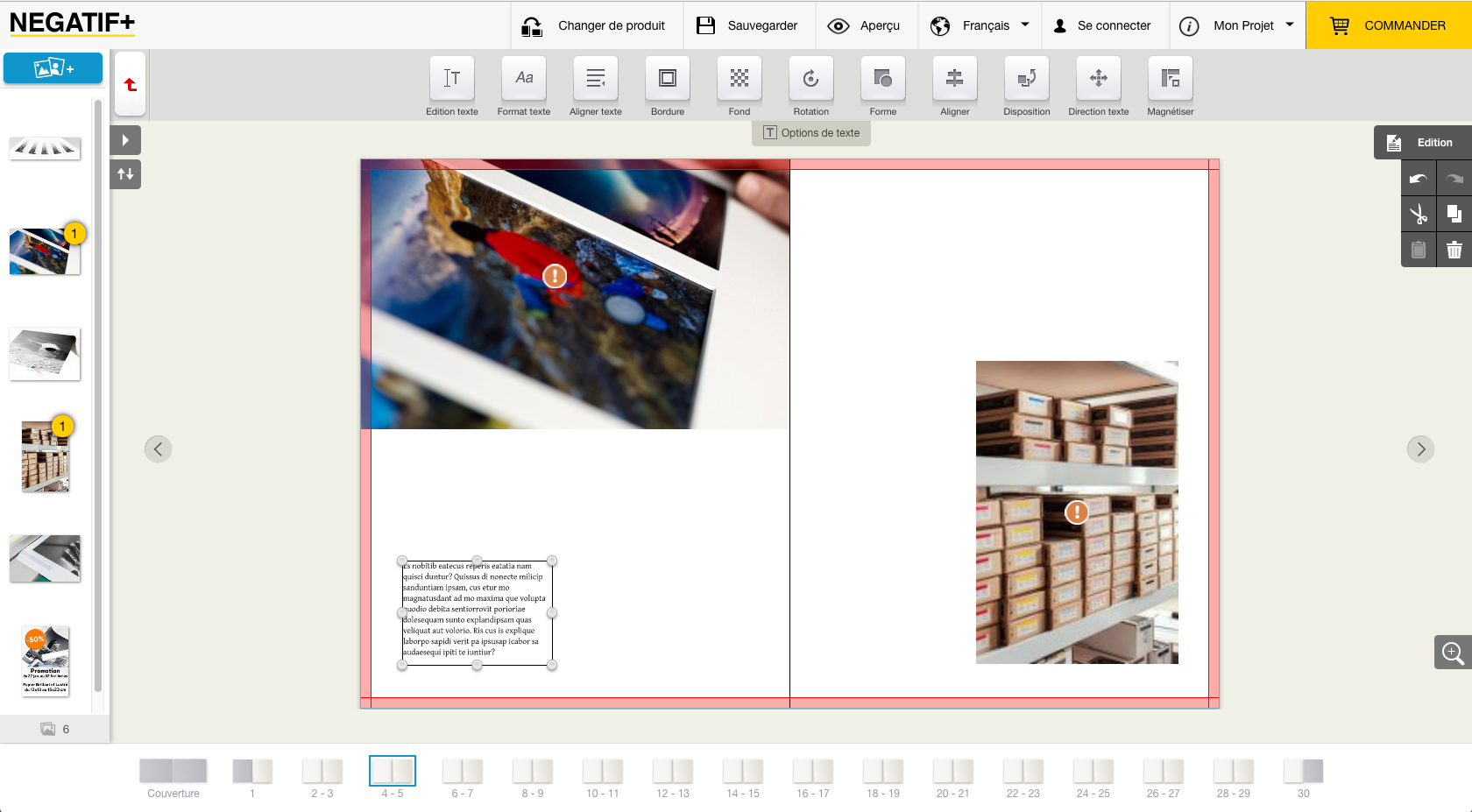Copy the selected element
1472x812 pixels.
tap(1454, 214)
